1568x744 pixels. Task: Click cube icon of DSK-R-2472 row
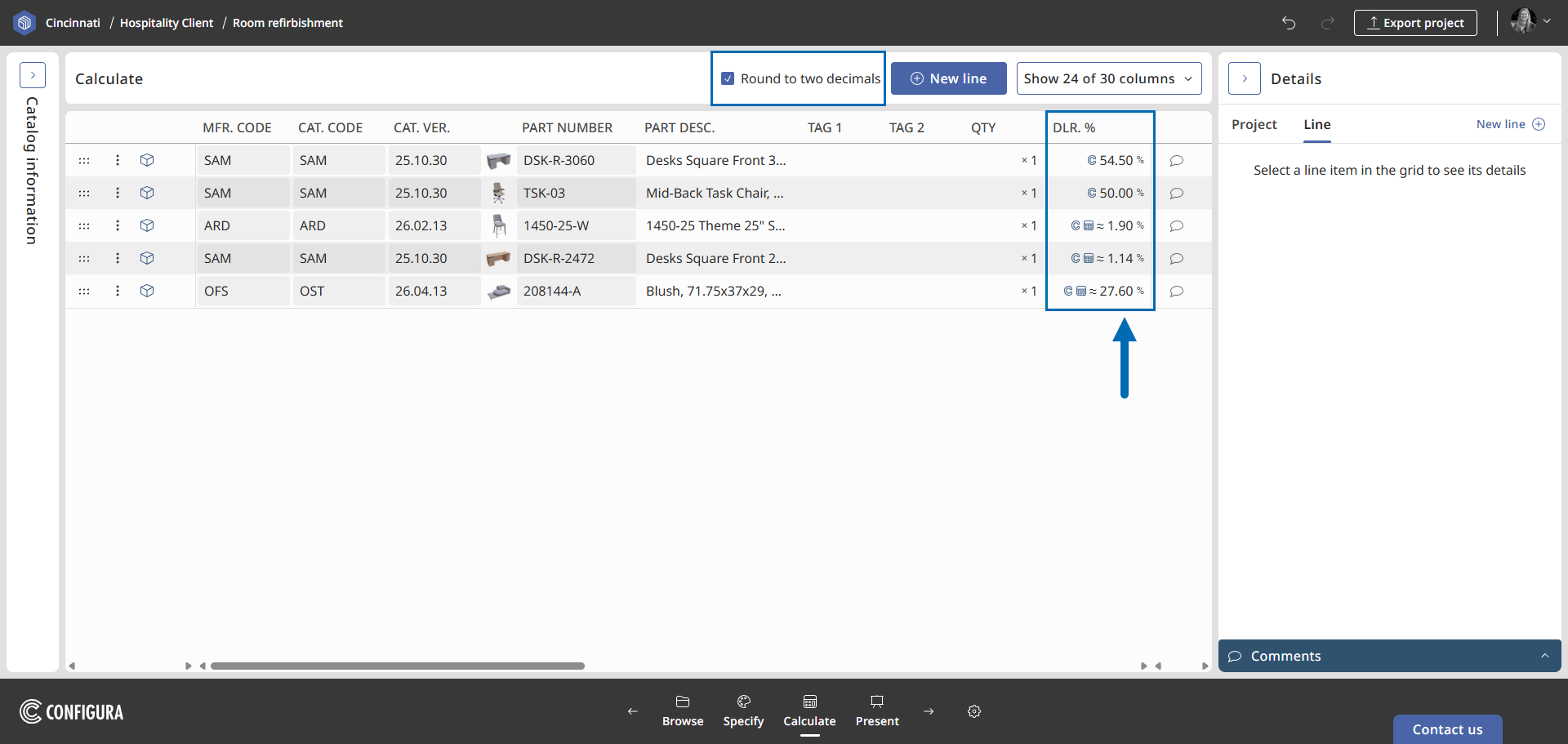click(x=147, y=258)
